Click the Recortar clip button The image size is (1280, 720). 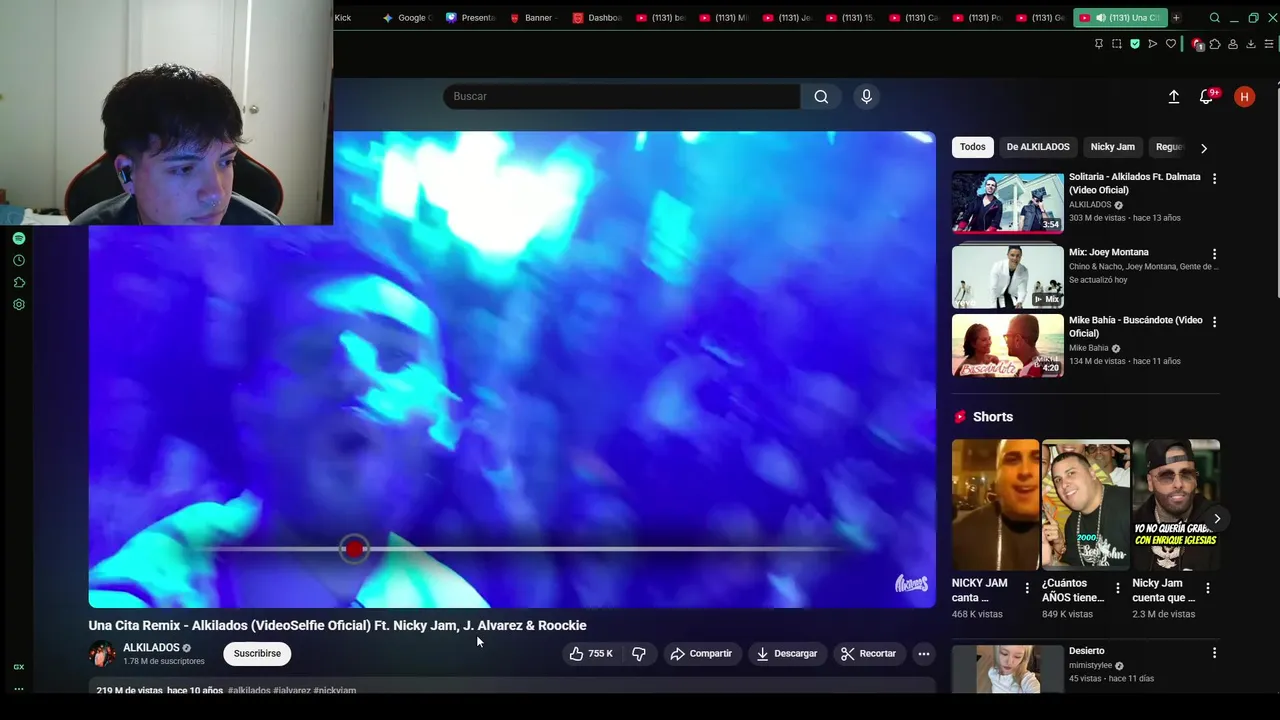[868, 653]
